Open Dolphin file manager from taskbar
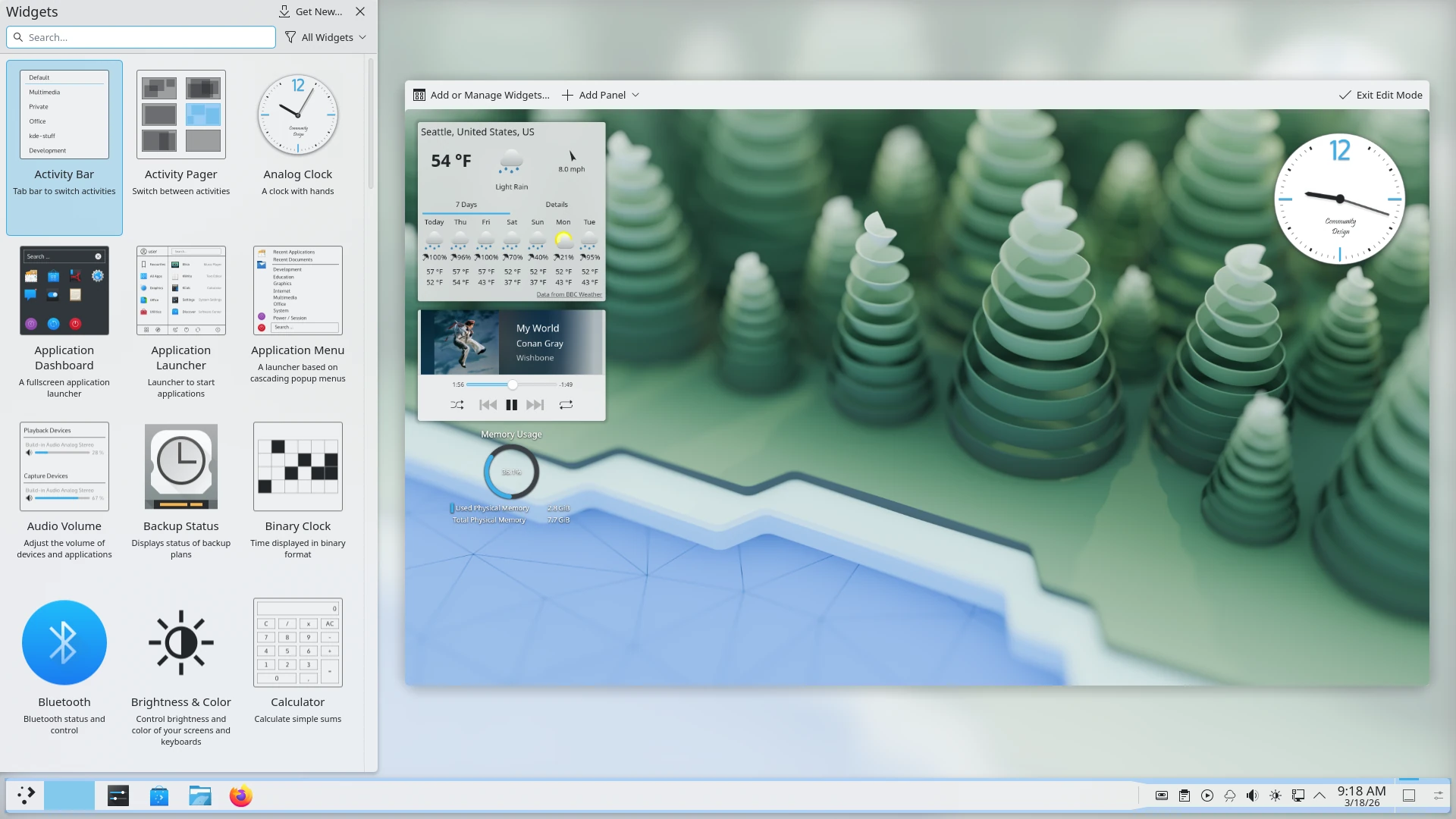The image size is (1456, 819). tap(200, 795)
